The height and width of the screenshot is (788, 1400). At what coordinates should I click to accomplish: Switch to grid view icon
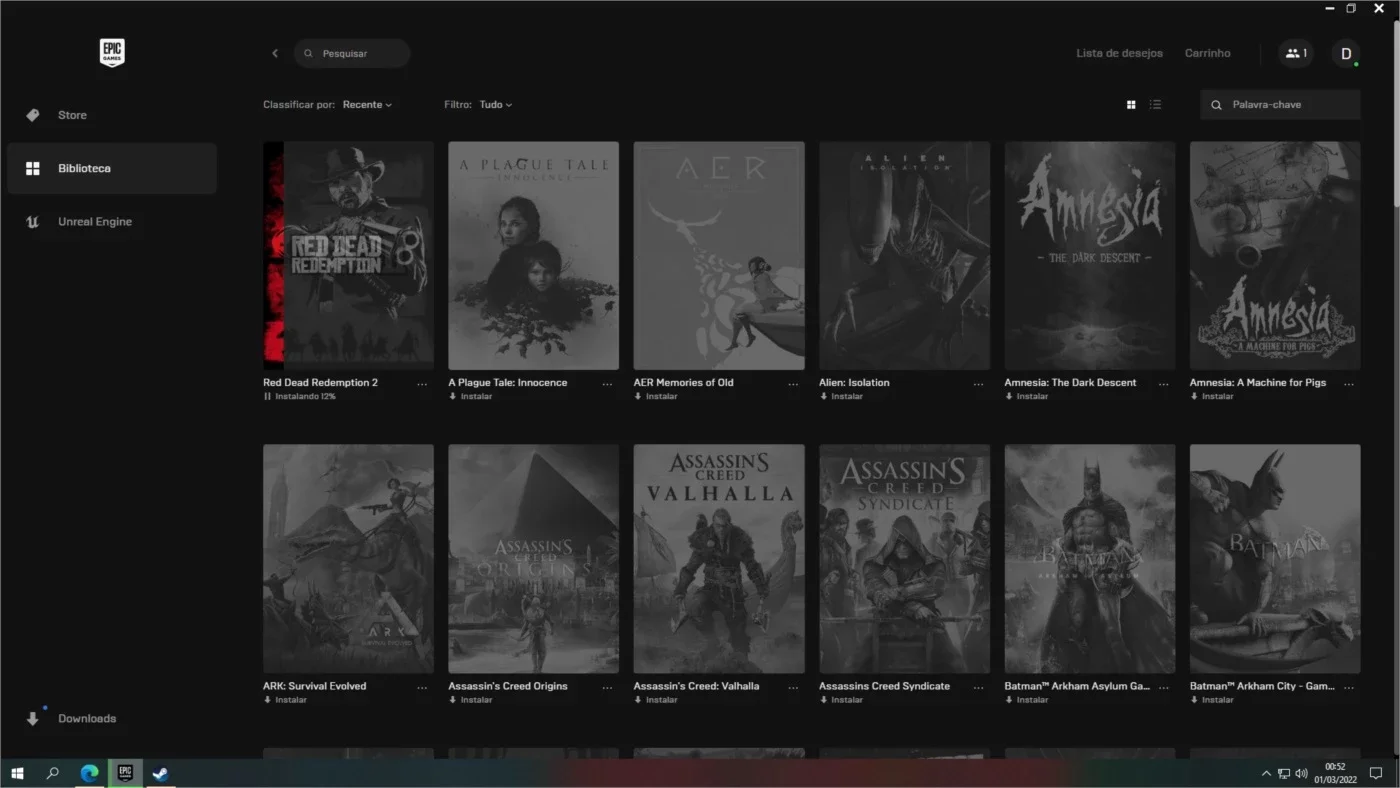[x=1131, y=104]
